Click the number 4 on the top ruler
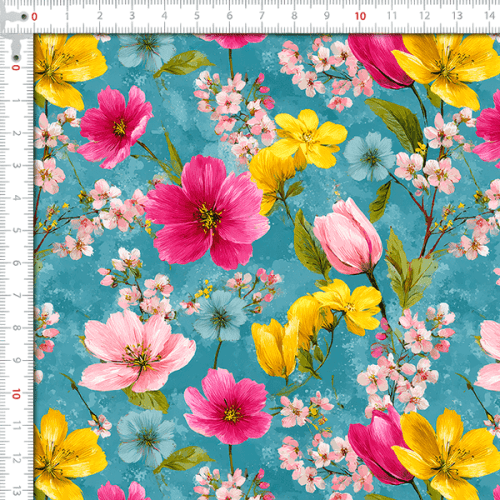 click(x=164, y=16)
